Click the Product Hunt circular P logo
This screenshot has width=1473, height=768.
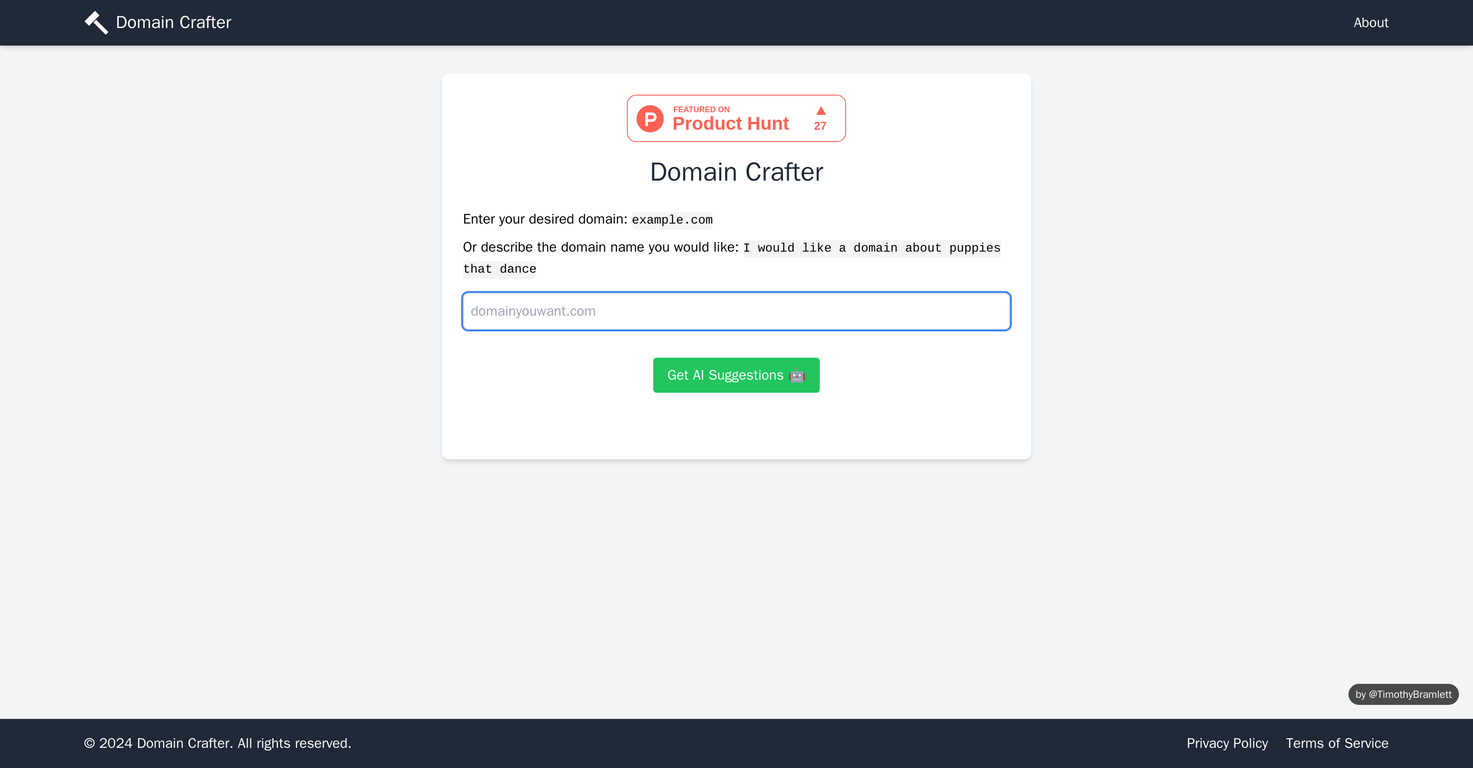[650, 119]
